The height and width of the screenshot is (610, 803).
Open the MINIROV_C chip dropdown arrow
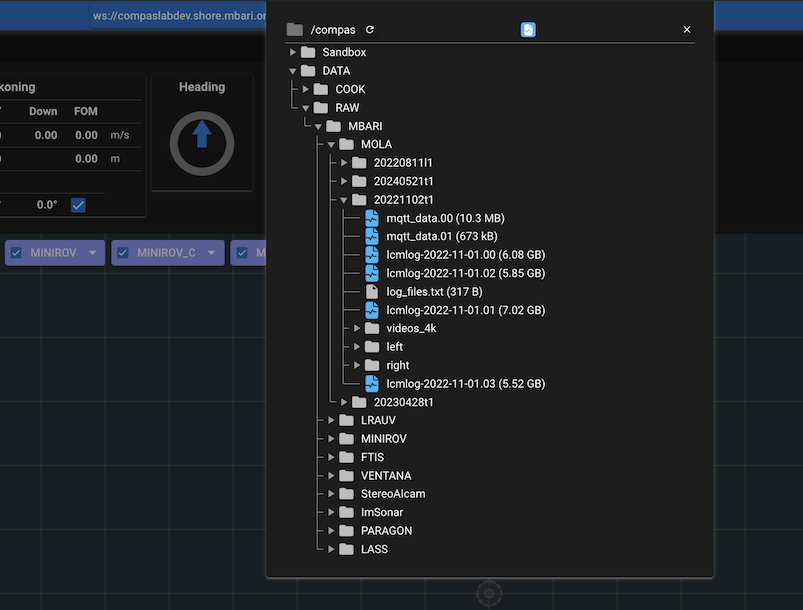click(x=211, y=253)
